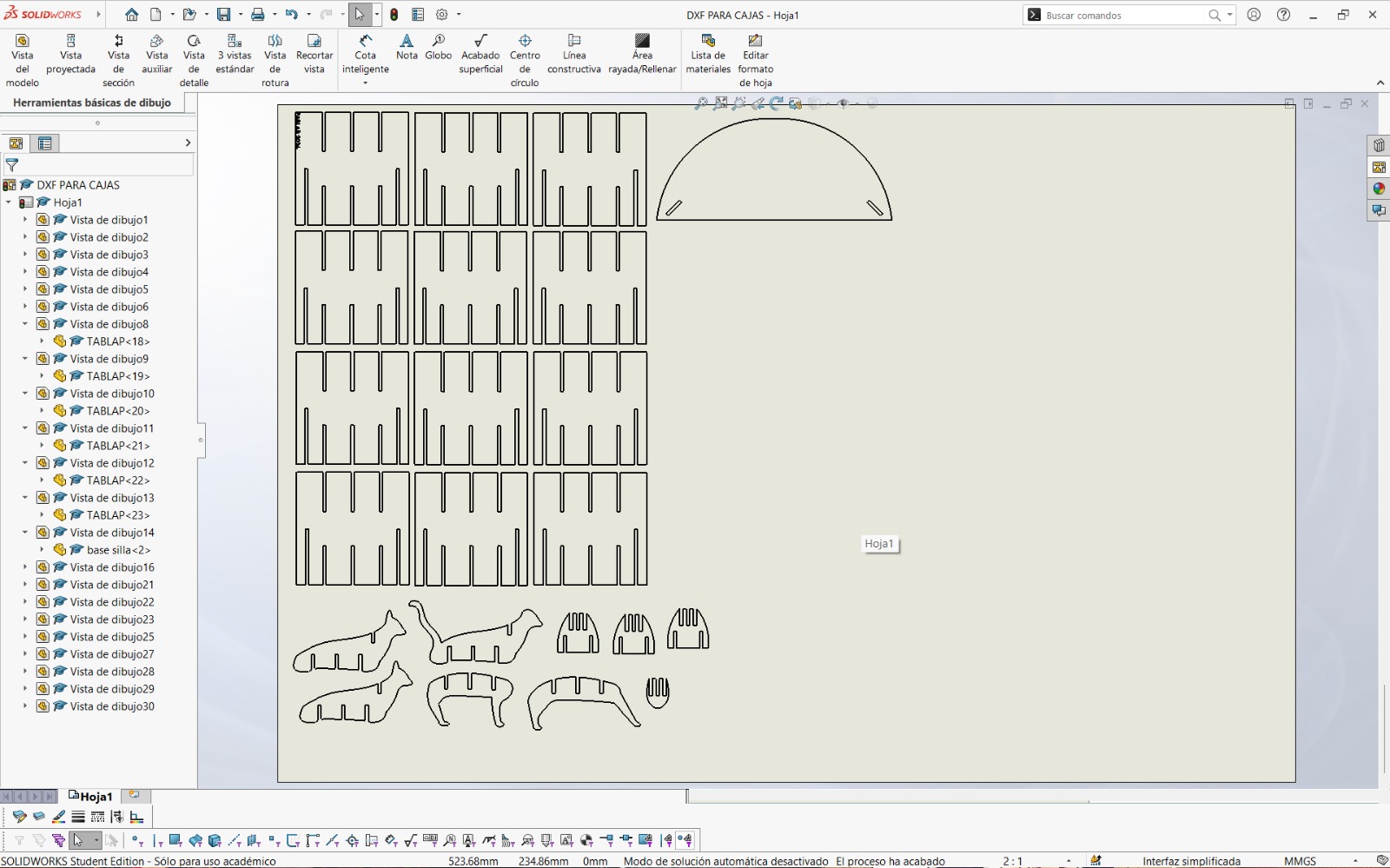
Task: Open the FeatureManager design tree tab
Action: point(16,143)
